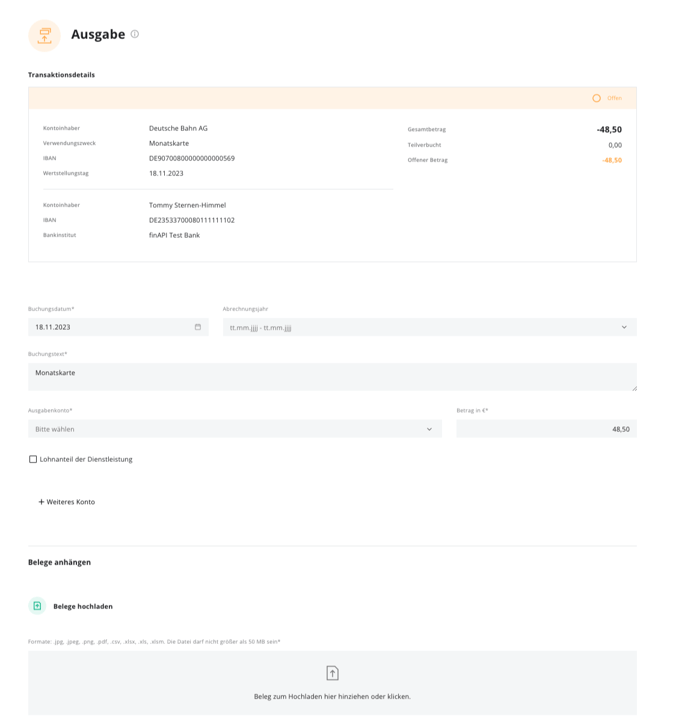
Task: Click the orange Ausgabe header icon
Action: [x=45, y=36]
